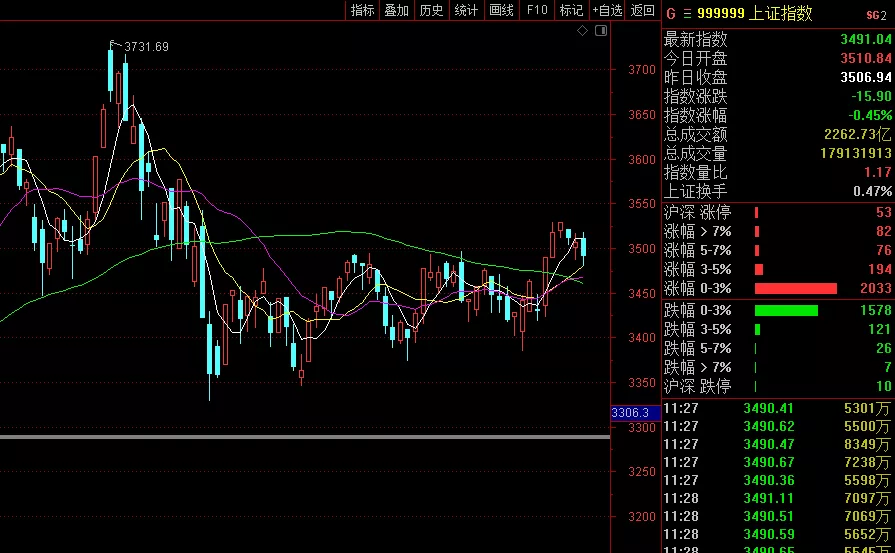This screenshot has height=553, width=895.
Task: Click the 涨幅 3-5% count 194
Action: (x=880, y=269)
